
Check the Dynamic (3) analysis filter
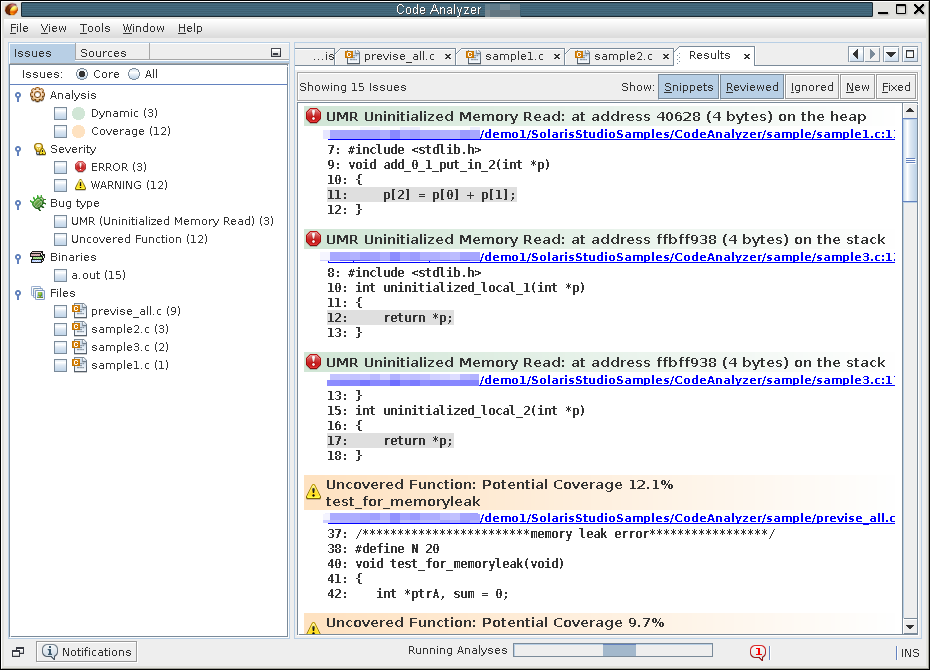(x=61, y=113)
